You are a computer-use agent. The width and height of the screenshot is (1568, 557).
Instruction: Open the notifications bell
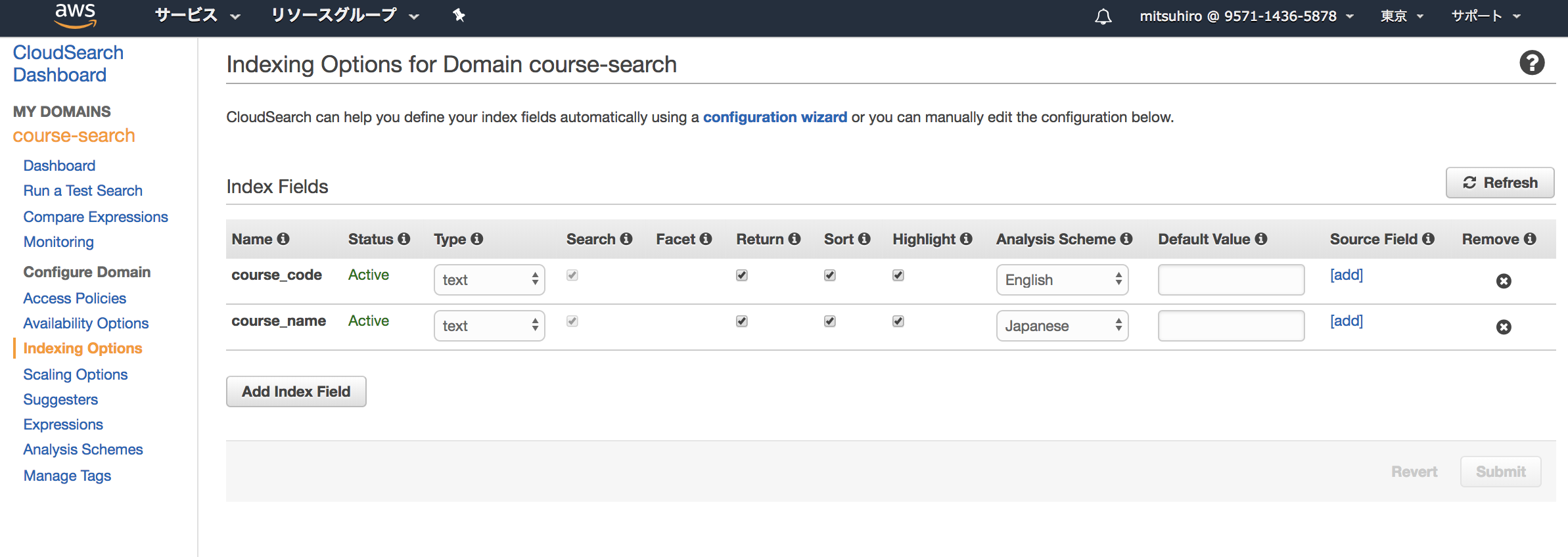(1103, 16)
